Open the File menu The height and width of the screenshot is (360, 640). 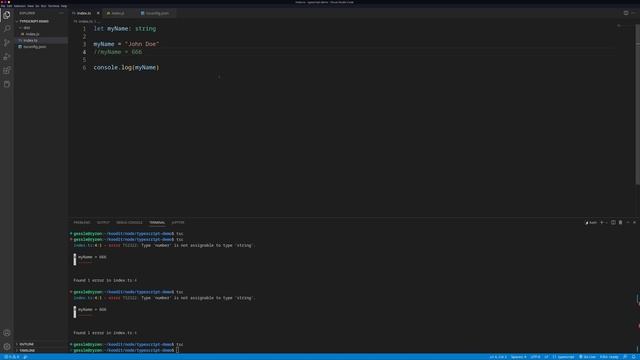click(x=3, y=6)
